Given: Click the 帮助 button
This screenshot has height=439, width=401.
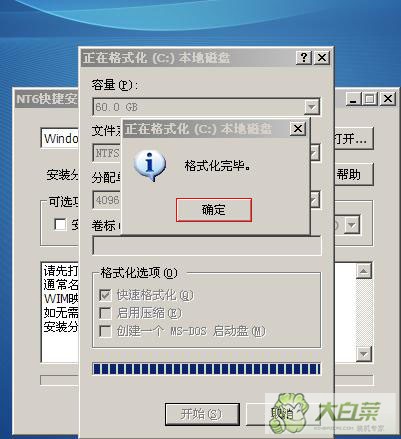Looking at the screenshot, I should coord(353,174).
